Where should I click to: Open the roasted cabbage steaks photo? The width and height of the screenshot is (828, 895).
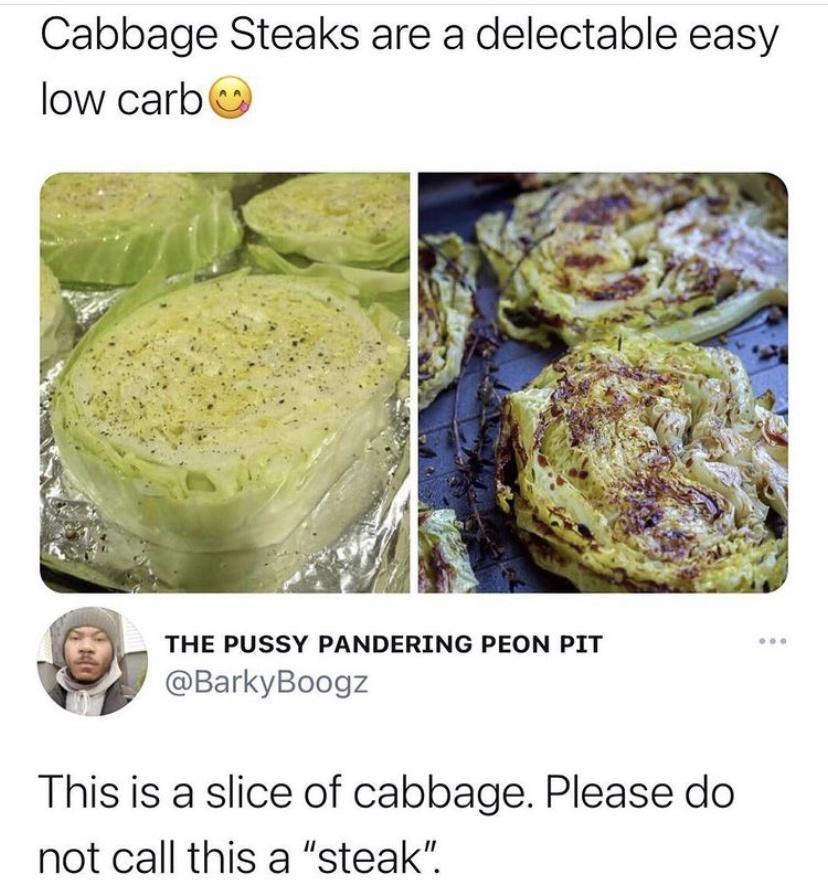point(603,382)
